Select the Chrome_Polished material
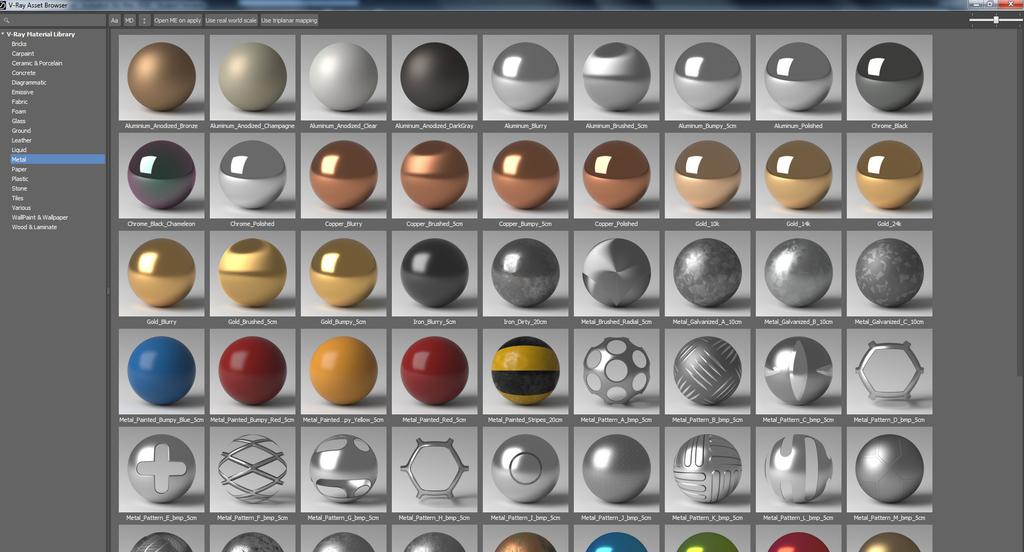 tap(252, 176)
